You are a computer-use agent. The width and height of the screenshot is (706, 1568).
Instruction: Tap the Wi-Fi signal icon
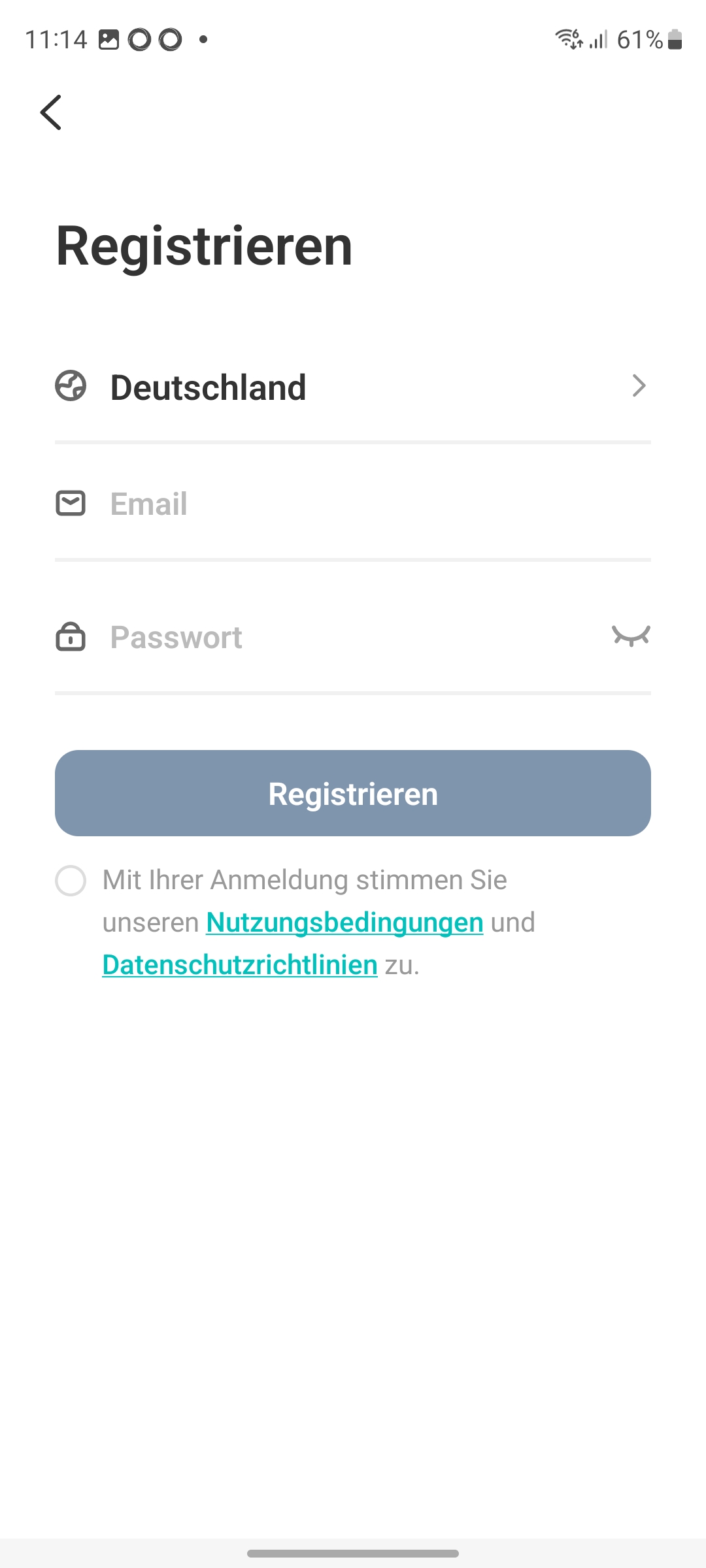568,39
